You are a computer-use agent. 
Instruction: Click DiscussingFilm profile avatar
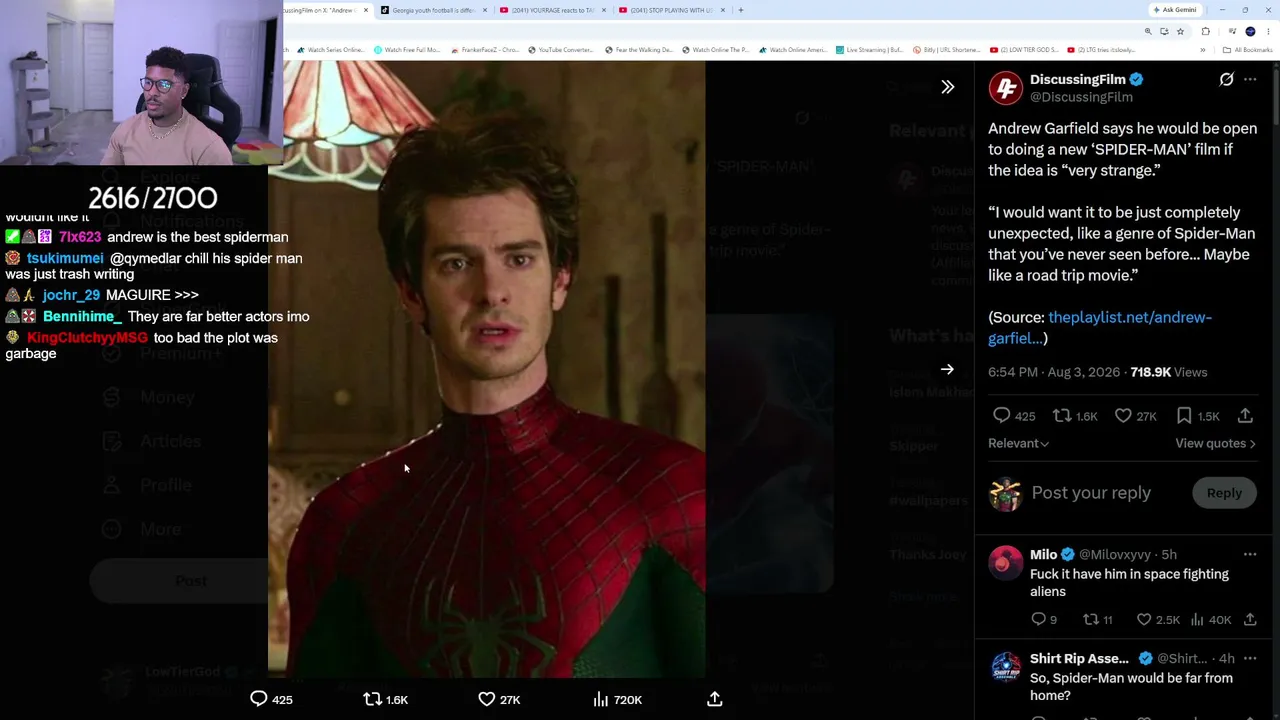pos(1005,88)
